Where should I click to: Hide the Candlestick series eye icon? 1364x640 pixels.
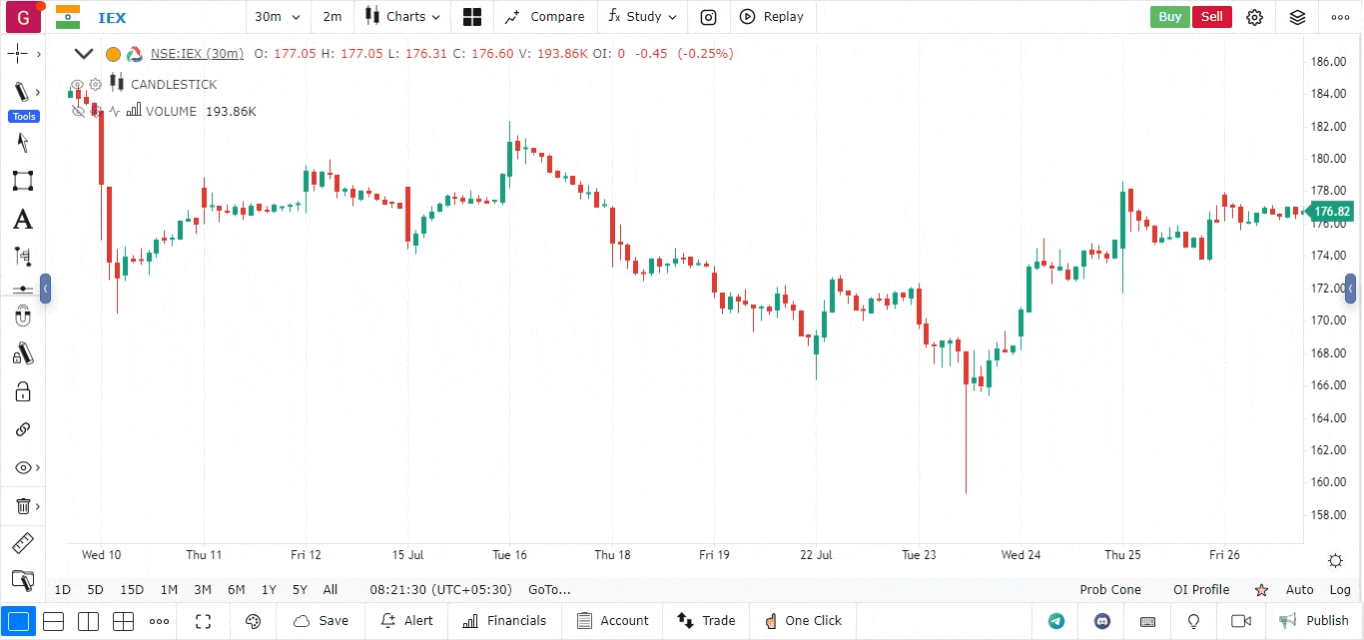[x=77, y=85]
